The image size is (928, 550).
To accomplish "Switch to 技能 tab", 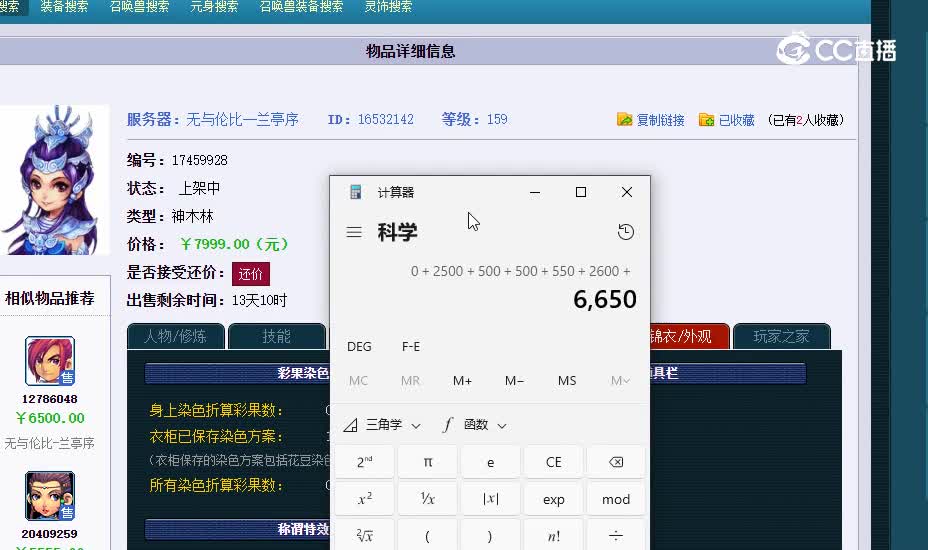I will [x=277, y=336].
